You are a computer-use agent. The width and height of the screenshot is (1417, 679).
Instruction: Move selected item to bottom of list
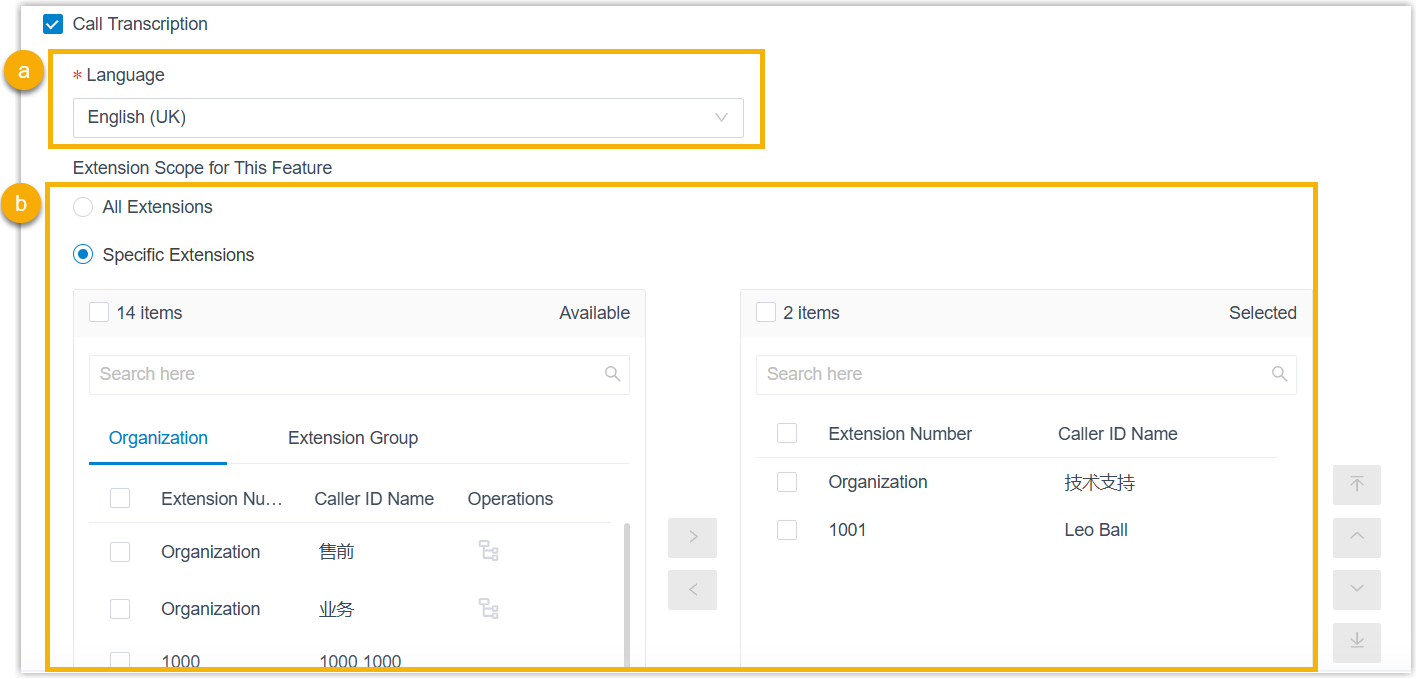1356,642
